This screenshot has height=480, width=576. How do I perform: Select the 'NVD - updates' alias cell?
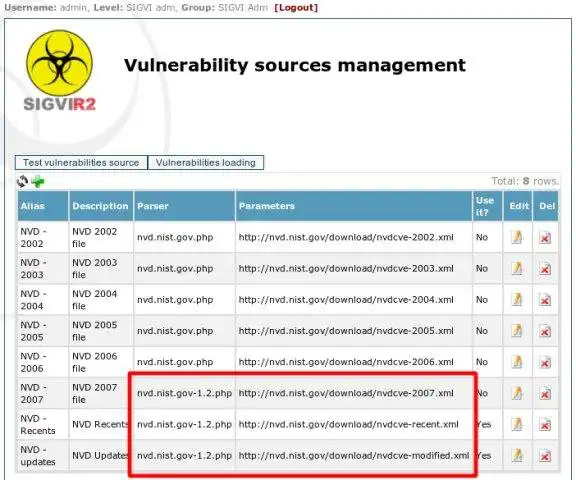[43, 456]
